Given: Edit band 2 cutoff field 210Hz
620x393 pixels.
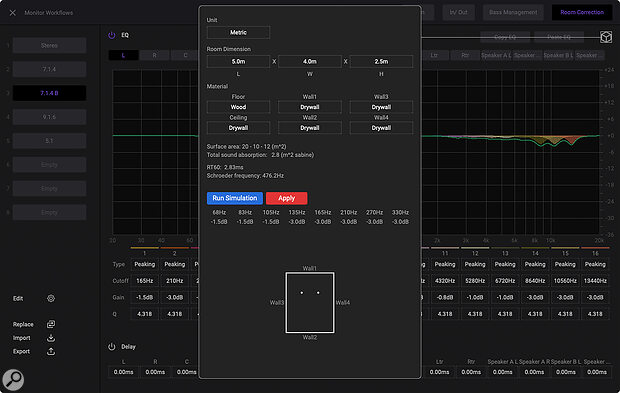Looking at the screenshot, I should click(175, 281).
